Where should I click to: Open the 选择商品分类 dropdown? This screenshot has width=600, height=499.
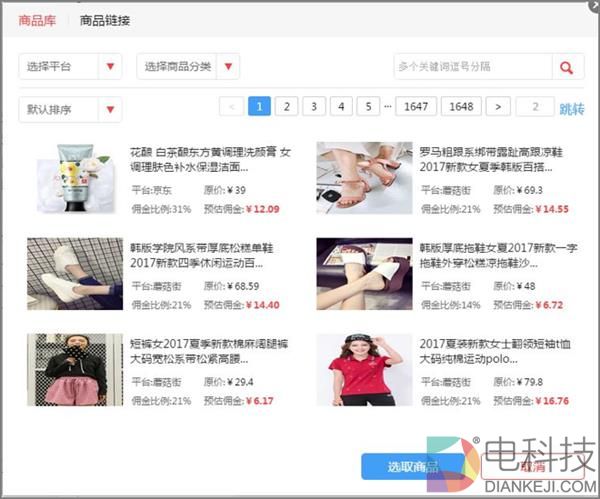click(188, 67)
